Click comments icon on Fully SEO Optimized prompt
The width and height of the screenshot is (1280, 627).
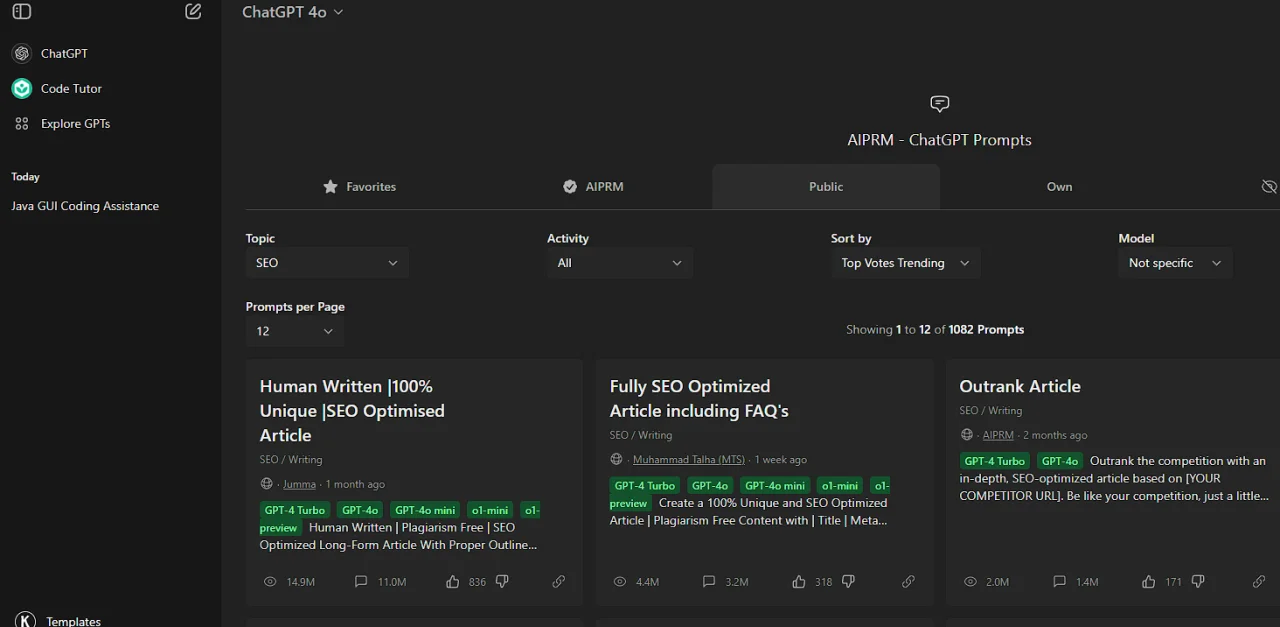[709, 581]
